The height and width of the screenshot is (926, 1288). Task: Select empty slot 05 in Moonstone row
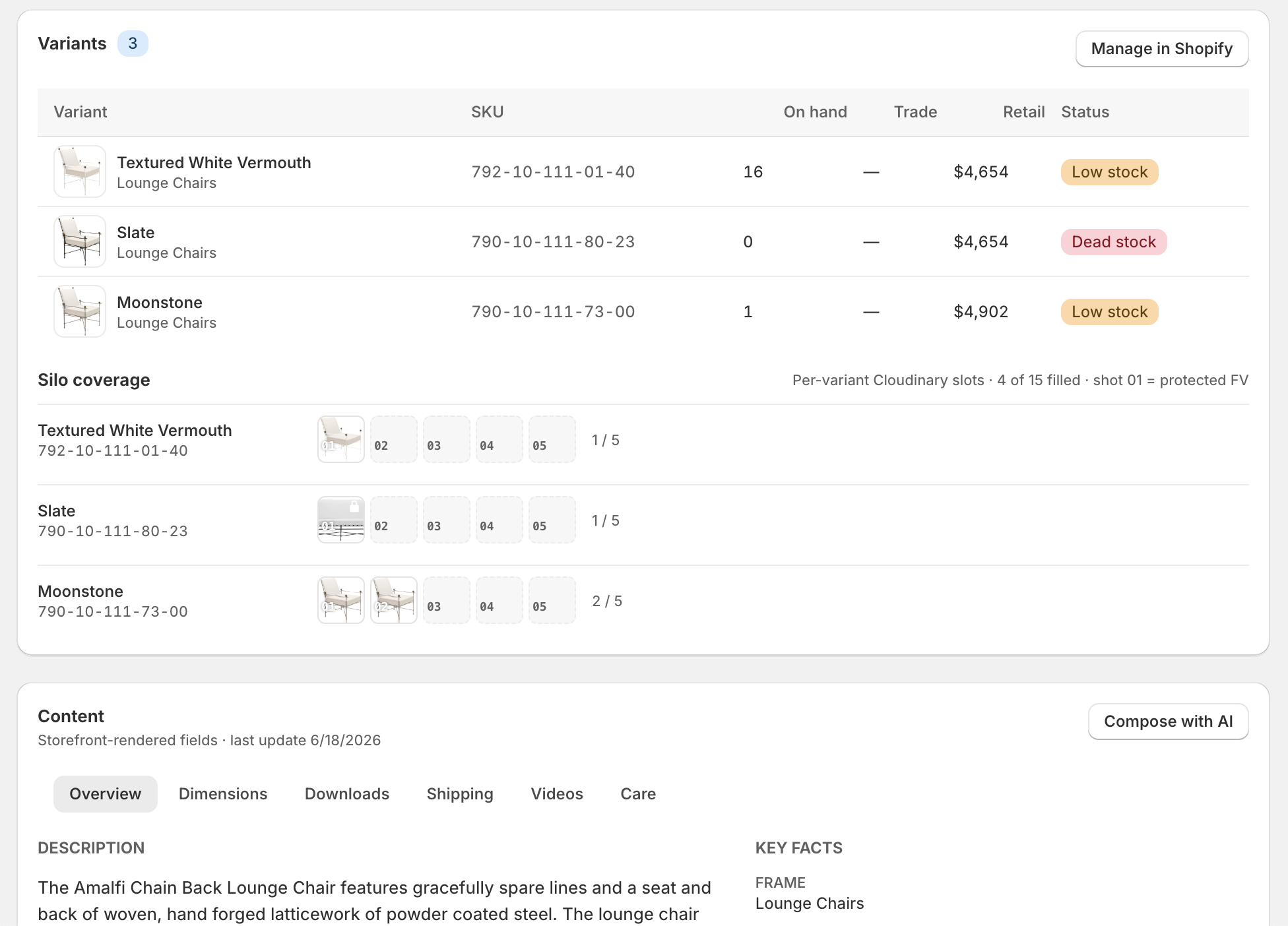tap(552, 600)
